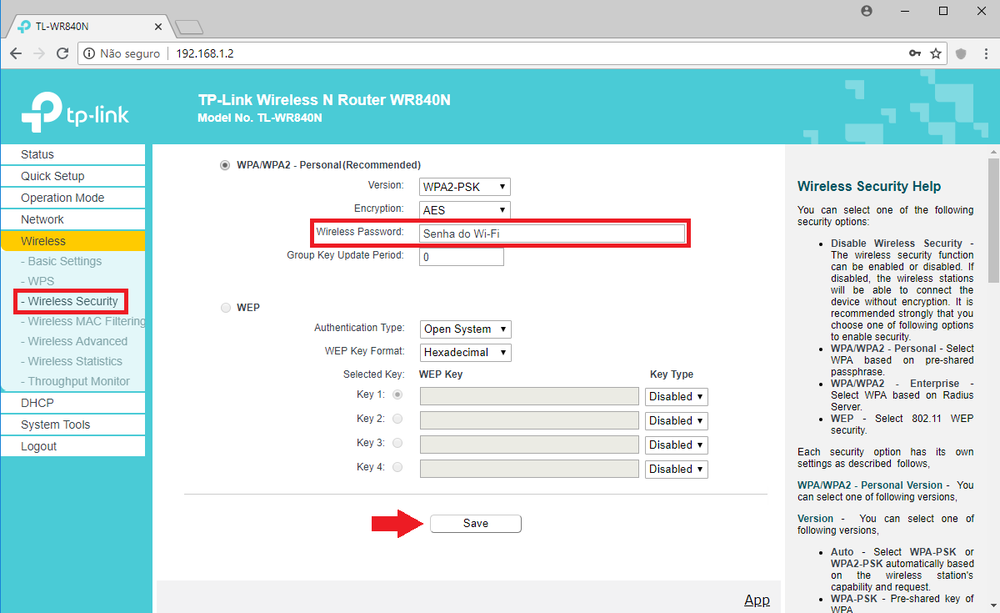Select Key 1 radio button
The image size is (1000, 613).
click(397, 395)
